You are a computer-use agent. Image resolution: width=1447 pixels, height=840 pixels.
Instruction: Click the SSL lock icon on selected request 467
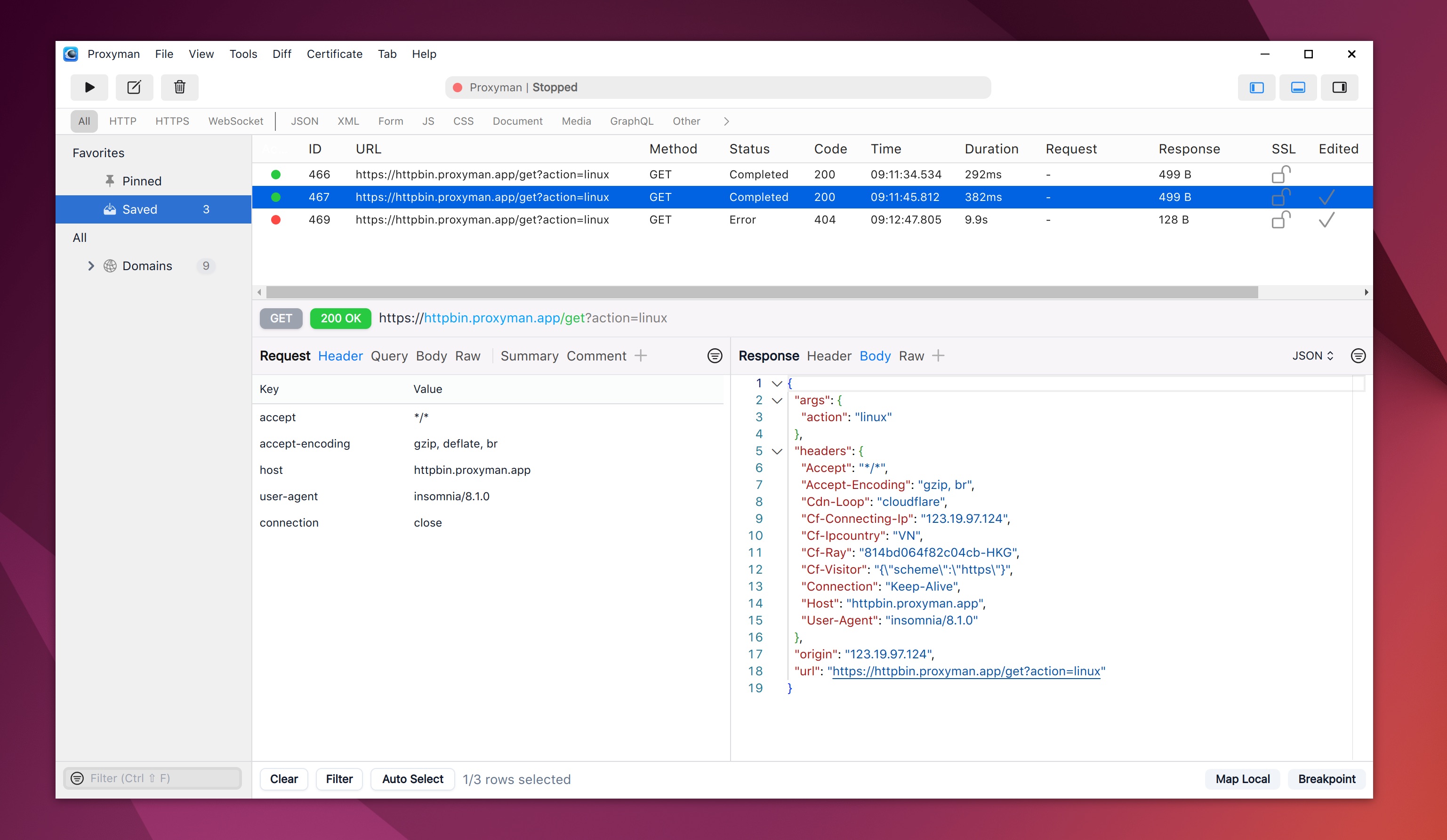tap(1282, 197)
